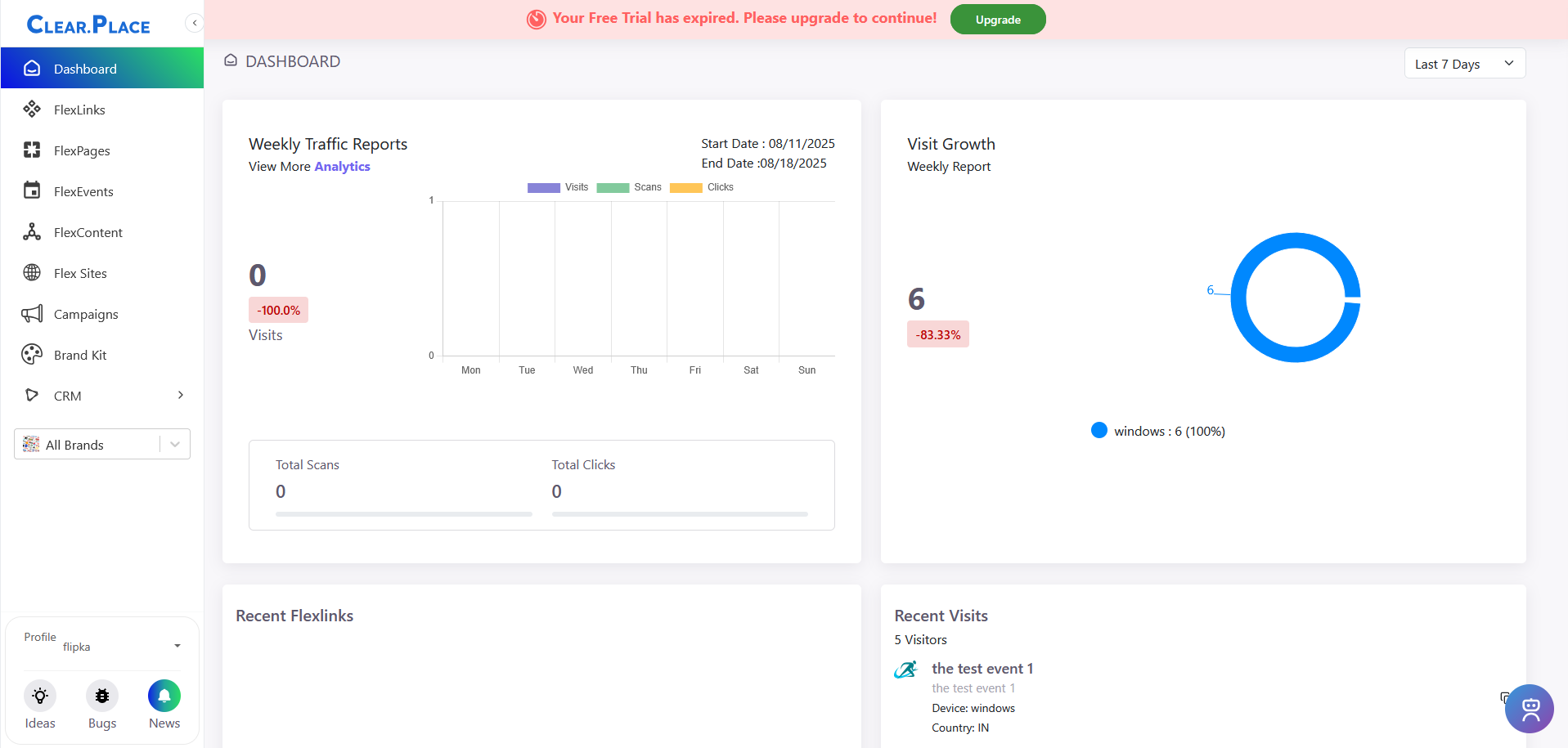The image size is (1568, 748).
Task: Click the green Upgrade button
Action: click(x=997, y=20)
